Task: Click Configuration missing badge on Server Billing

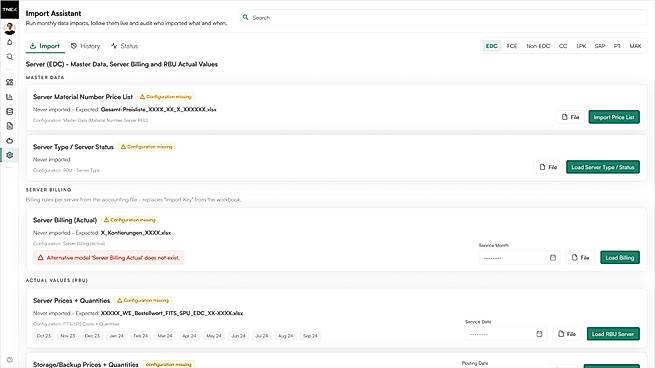Action: pos(130,220)
